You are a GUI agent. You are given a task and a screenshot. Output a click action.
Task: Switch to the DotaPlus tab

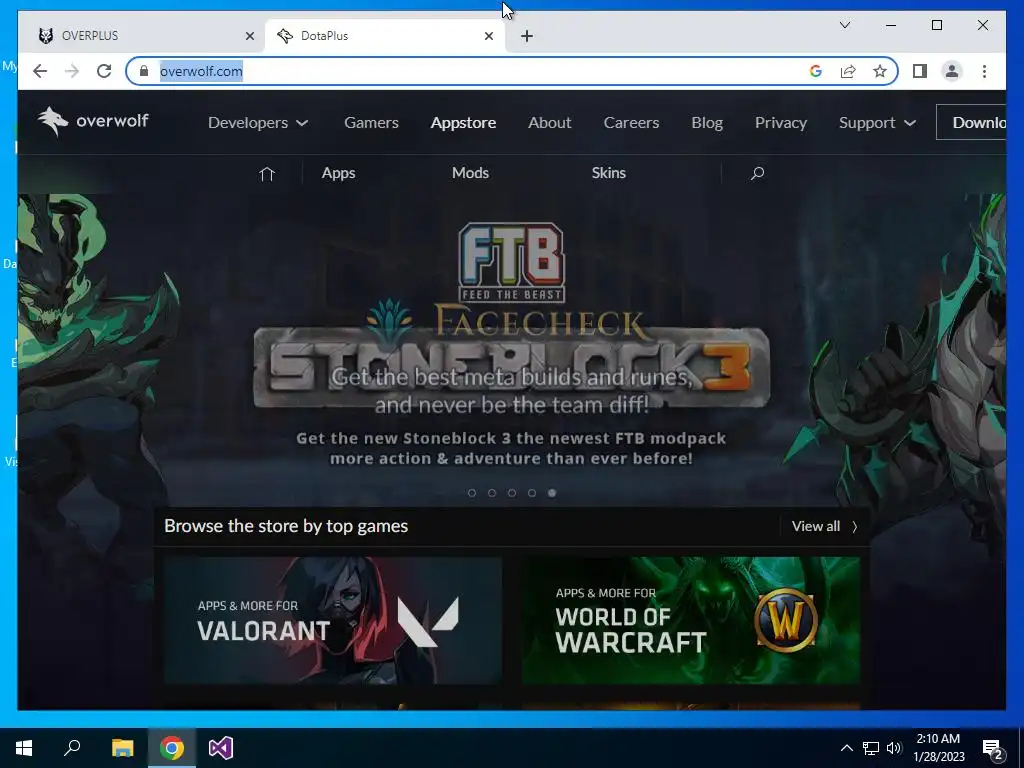click(385, 36)
